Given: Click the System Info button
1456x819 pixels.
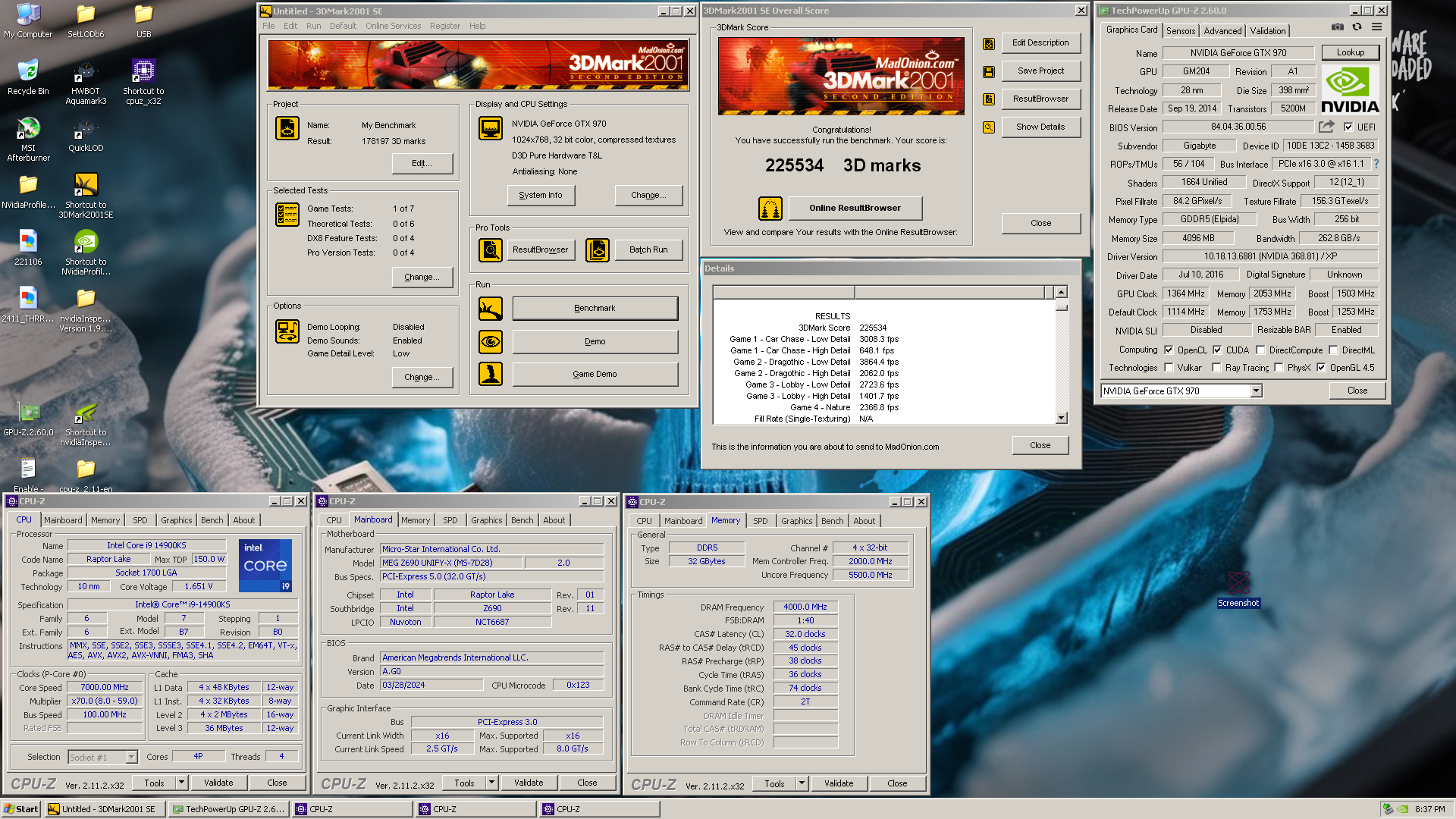Looking at the screenshot, I should pyautogui.click(x=541, y=195).
